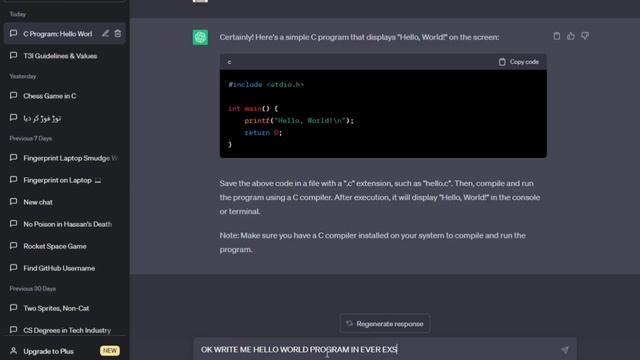640x360 pixels.
Task: Click the NEW badge beside Upgrade
Action: 109,351
